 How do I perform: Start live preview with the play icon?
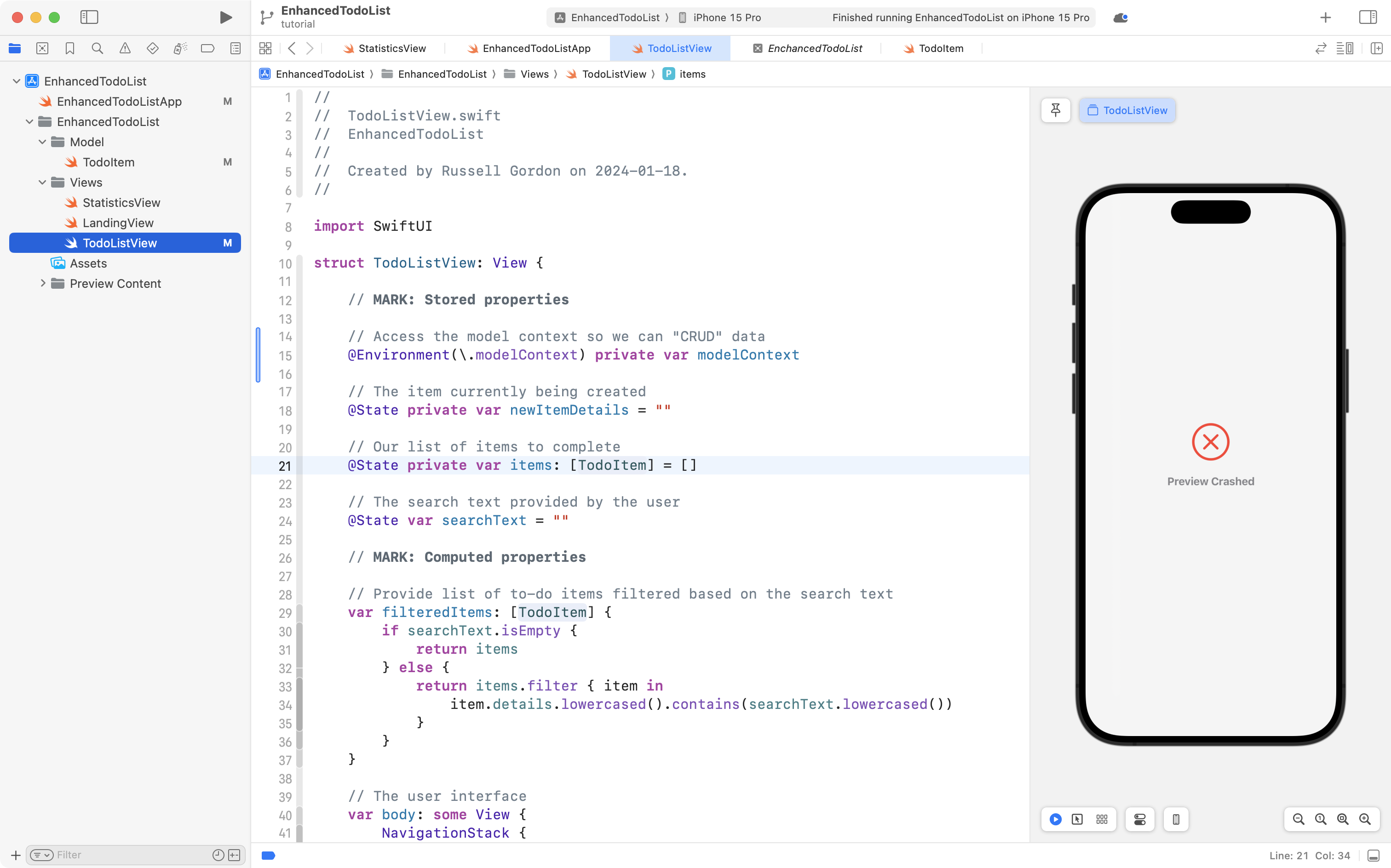click(x=1056, y=819)
